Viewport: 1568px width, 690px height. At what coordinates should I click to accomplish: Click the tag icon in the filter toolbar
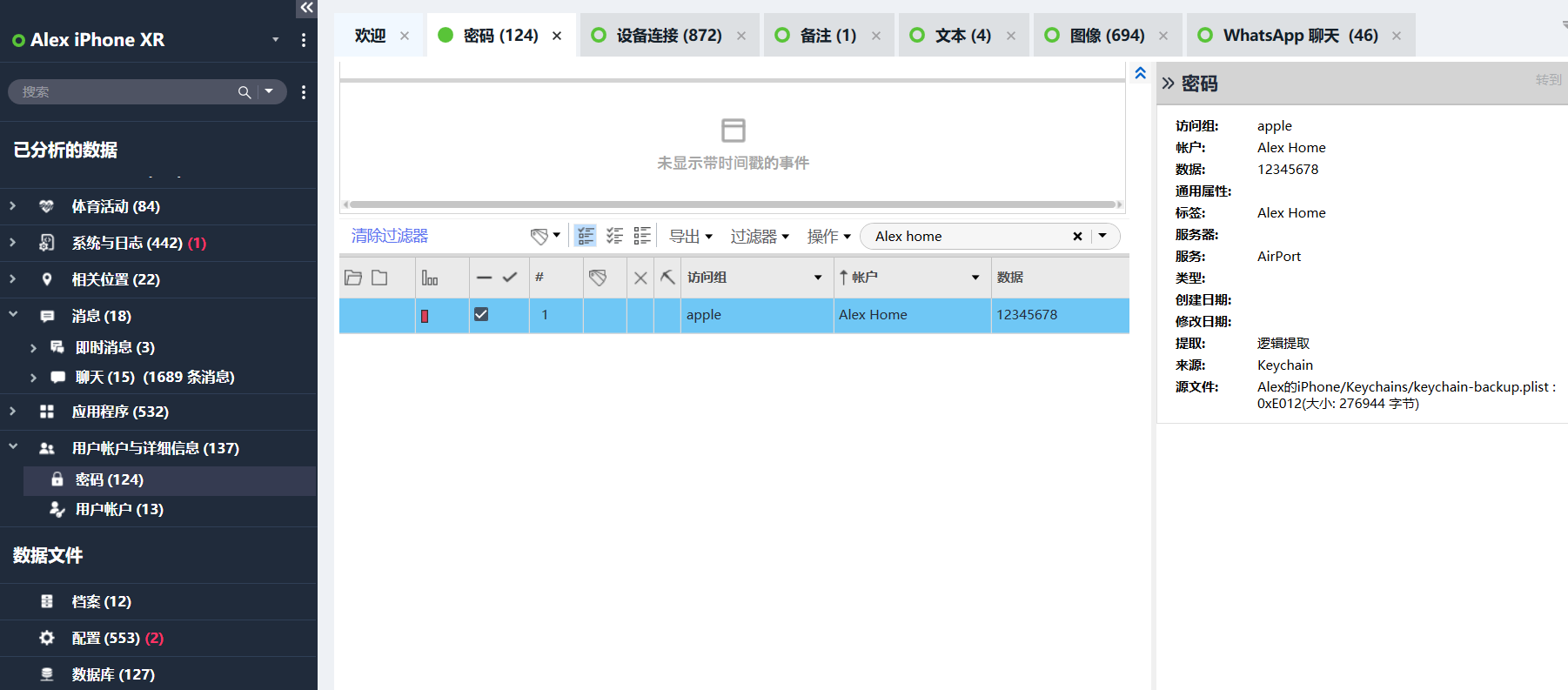[x=539, y=236]
